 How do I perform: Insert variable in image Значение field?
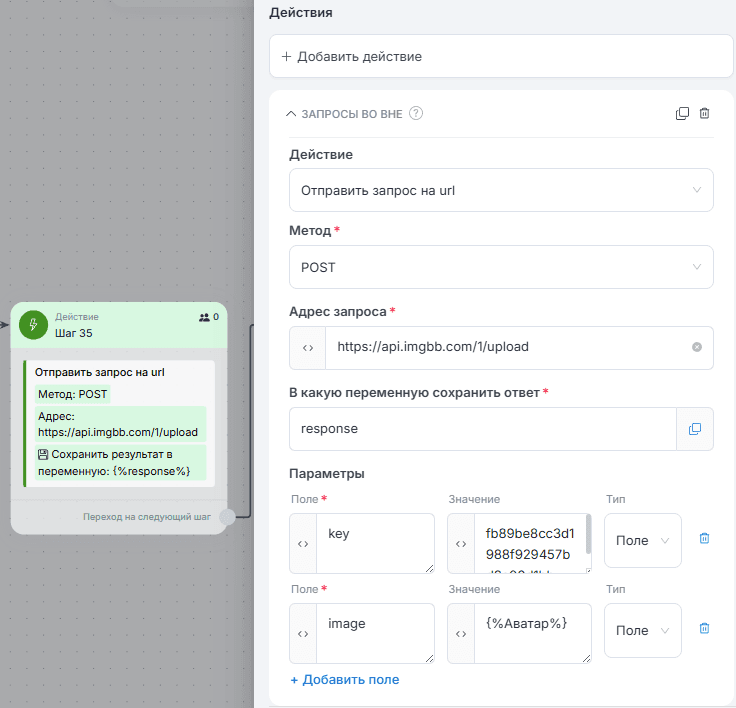point(461,634)
